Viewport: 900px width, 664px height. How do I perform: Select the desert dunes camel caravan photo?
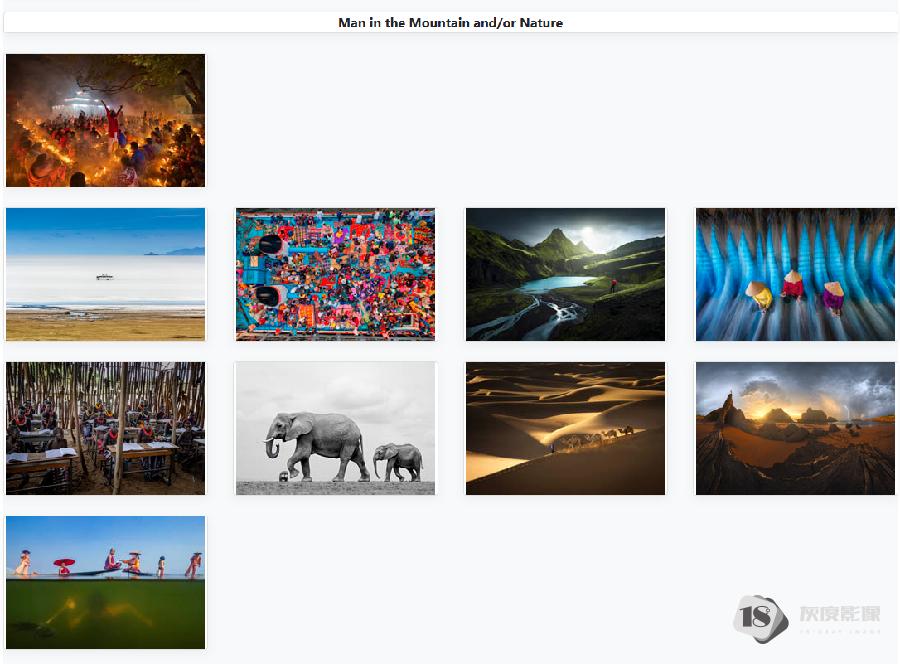(x=565, y=428)
